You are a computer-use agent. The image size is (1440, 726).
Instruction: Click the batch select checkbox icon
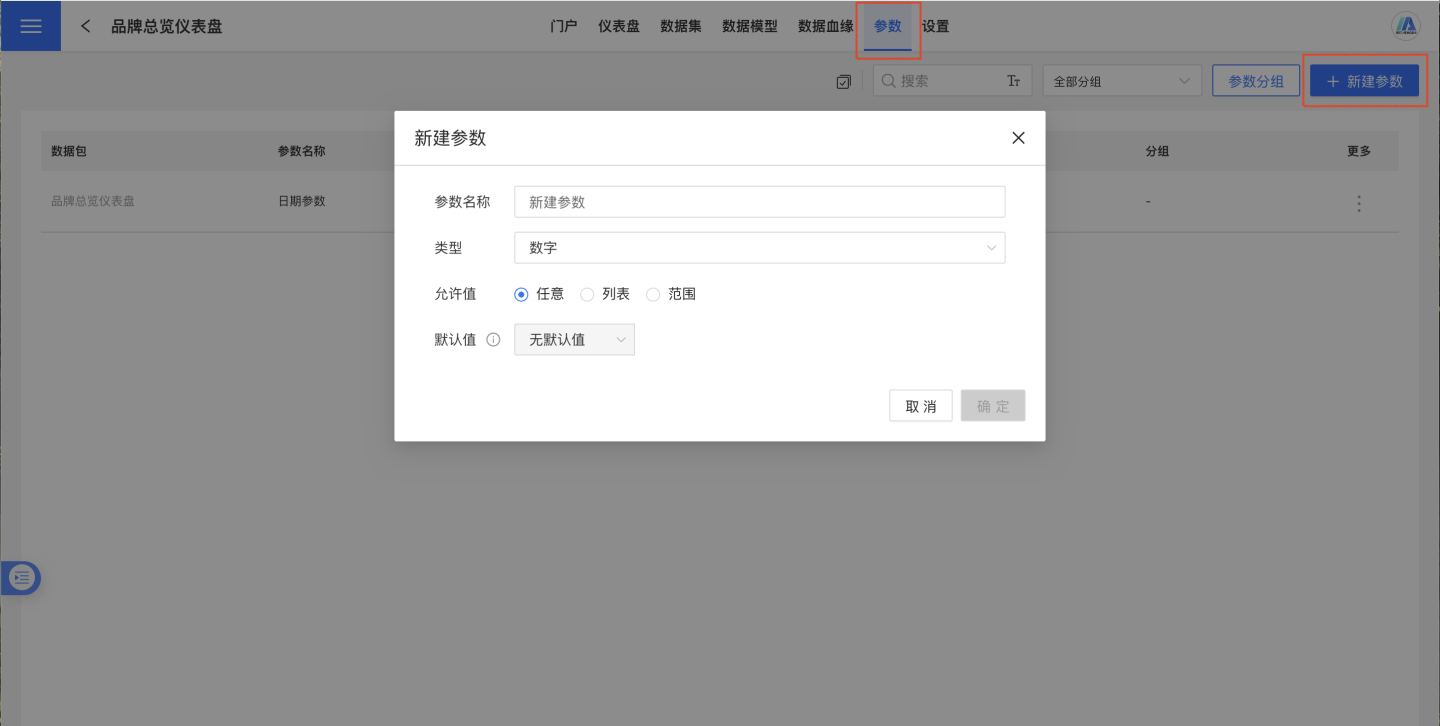click(843, 82)
